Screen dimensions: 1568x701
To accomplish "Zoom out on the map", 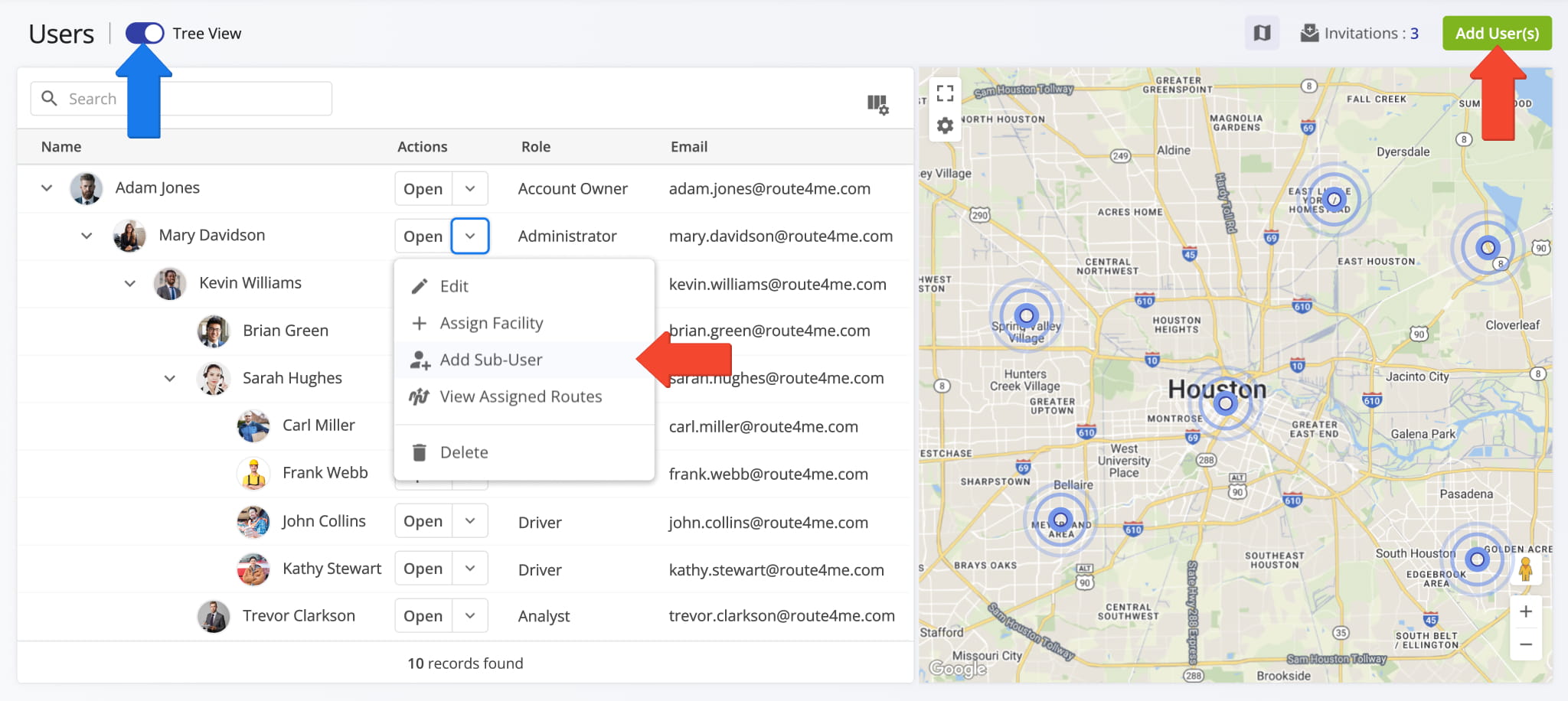I will point(1525,644).
